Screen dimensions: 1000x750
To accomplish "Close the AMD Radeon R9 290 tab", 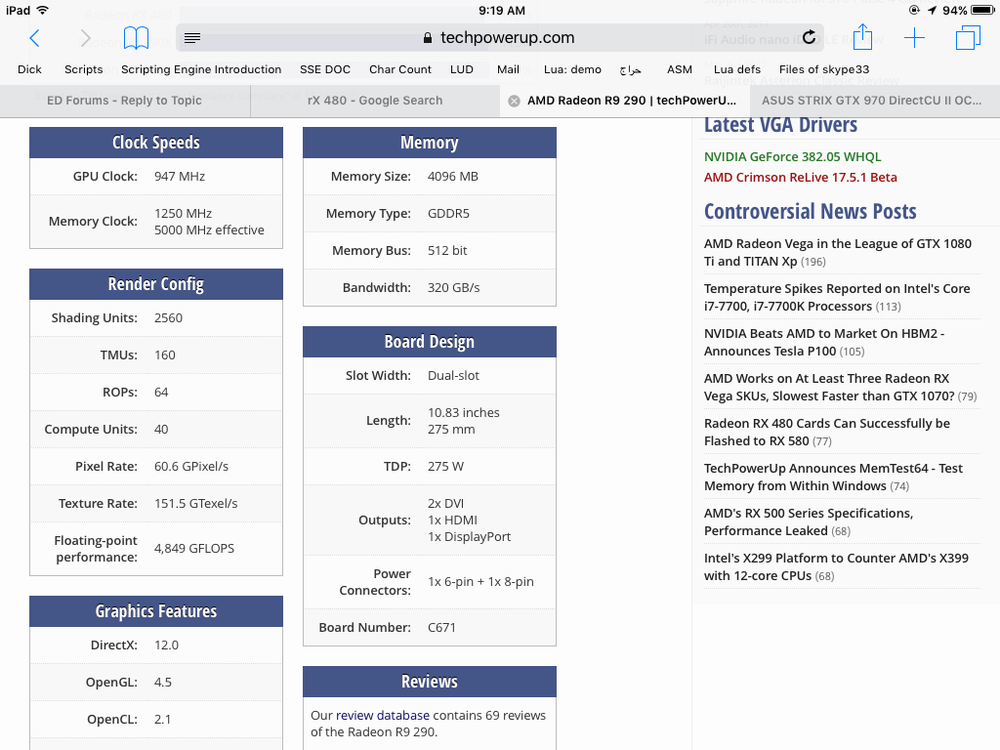I will [x=513, y=101].
